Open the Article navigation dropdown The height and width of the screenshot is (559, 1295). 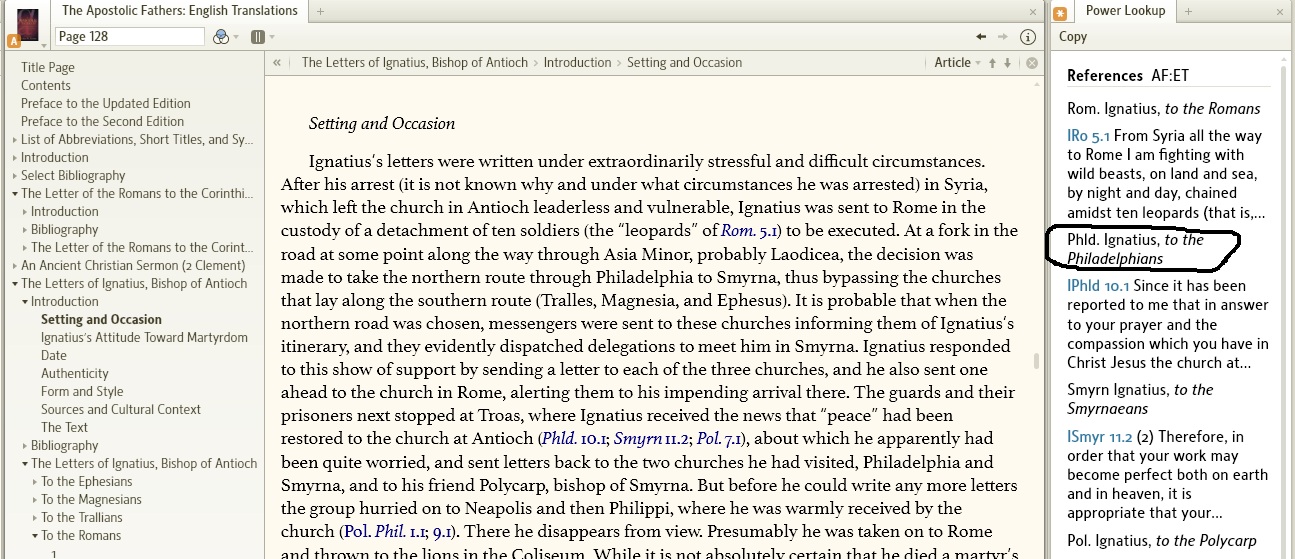958,62
